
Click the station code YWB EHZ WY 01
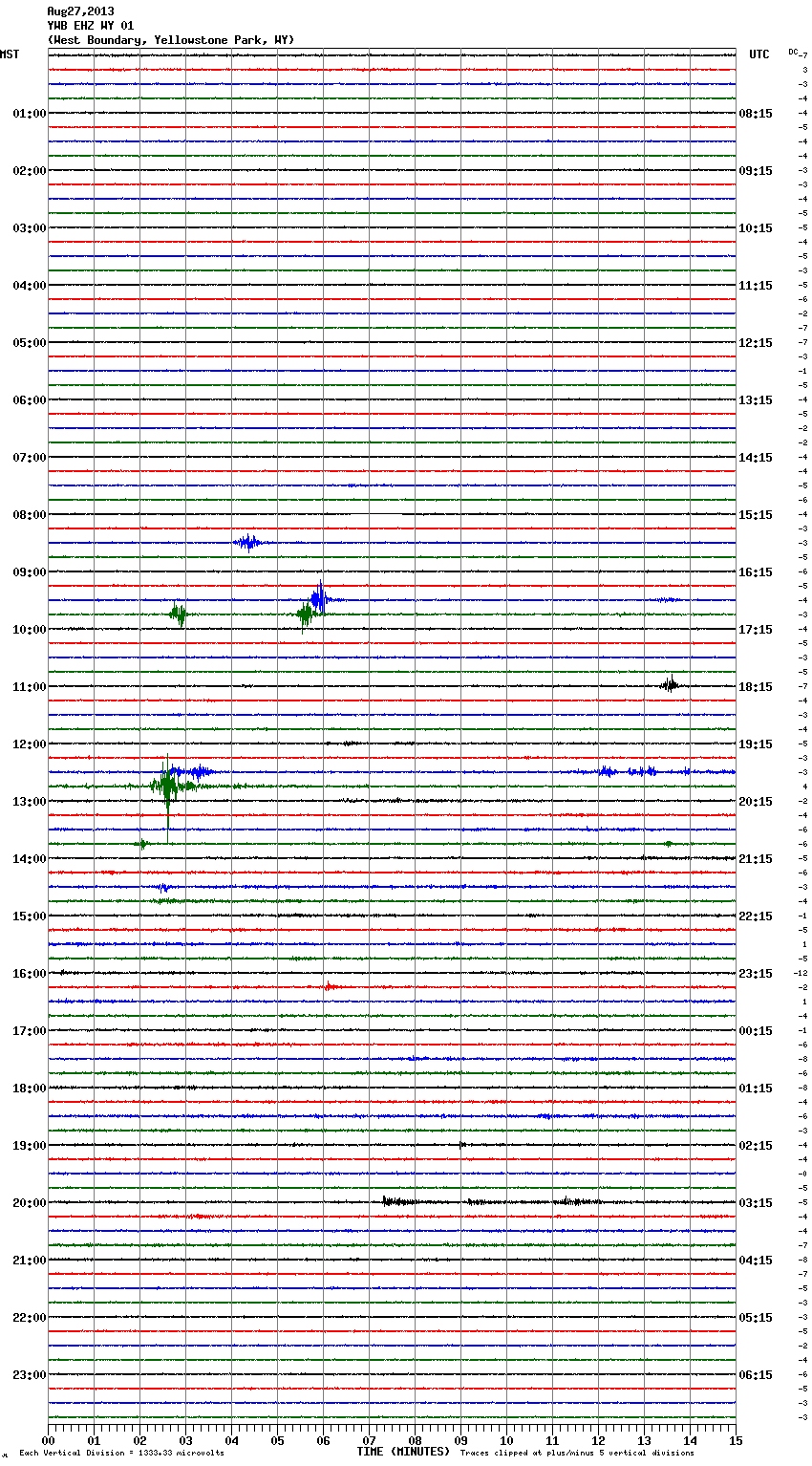[91, 26]
